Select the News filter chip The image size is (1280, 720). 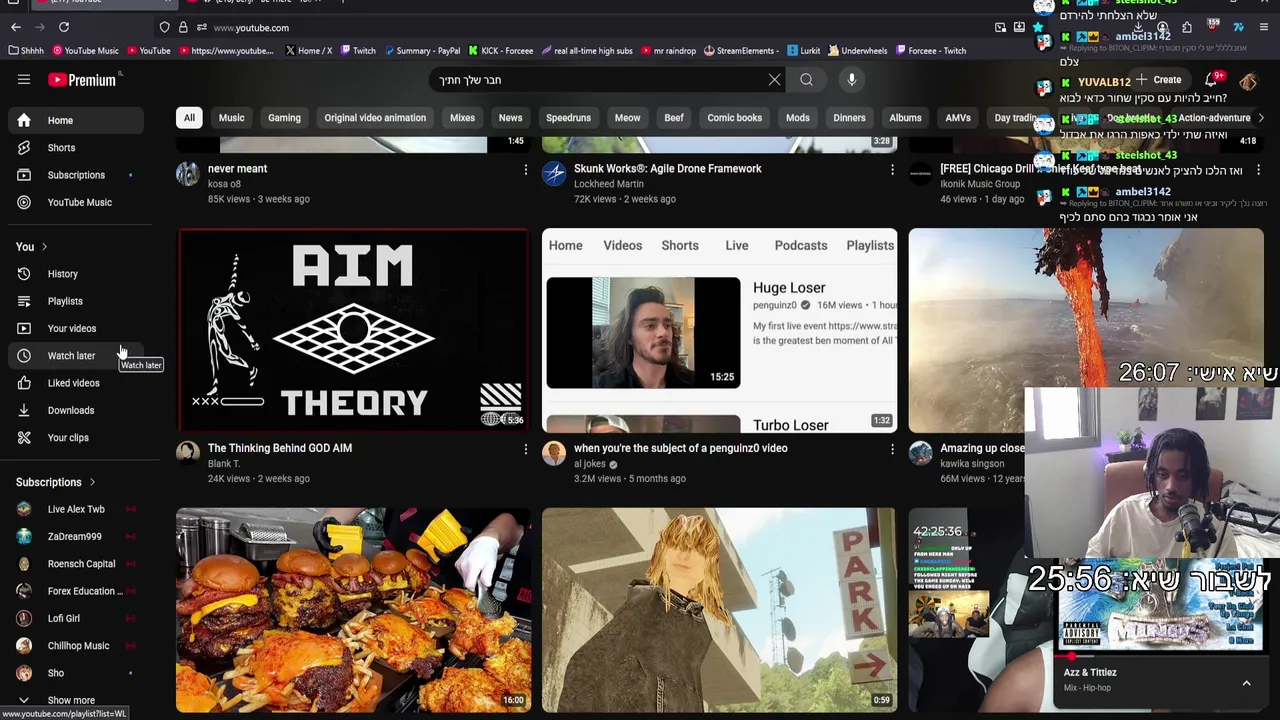click(x=511, y=118)
